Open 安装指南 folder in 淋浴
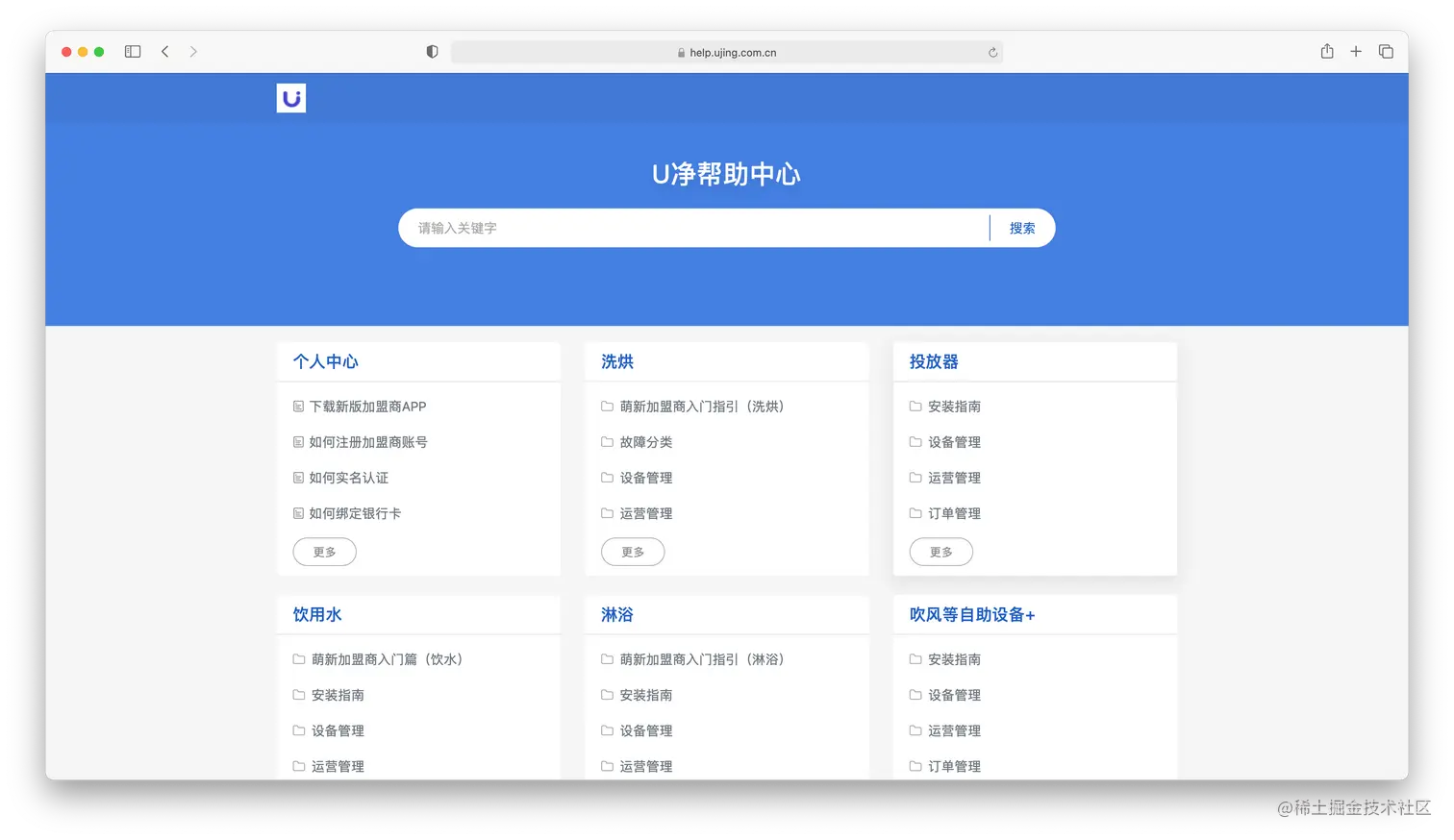1454x840 pixels. (646, 695)
